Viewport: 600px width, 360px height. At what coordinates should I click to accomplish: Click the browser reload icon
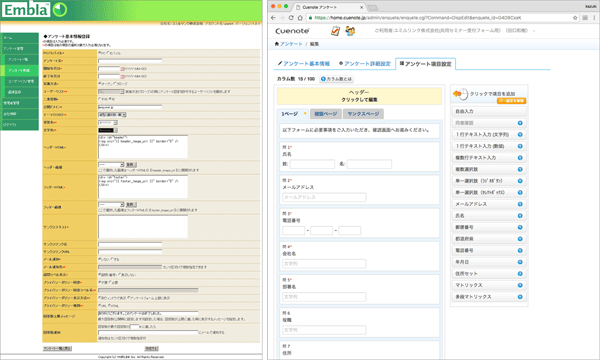click(x=291, y=18)
